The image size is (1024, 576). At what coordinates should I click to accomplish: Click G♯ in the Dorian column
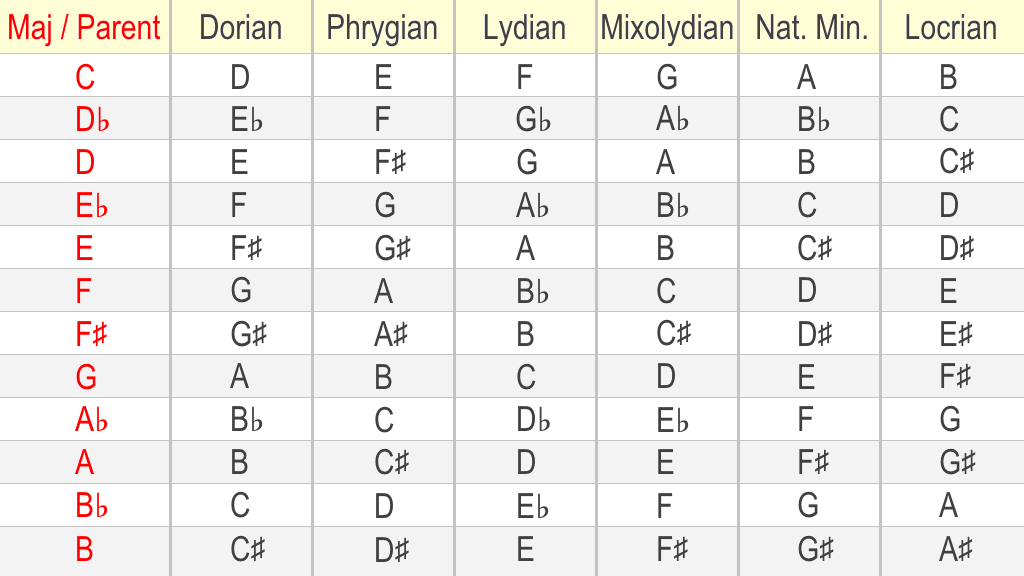coord(249,334)
